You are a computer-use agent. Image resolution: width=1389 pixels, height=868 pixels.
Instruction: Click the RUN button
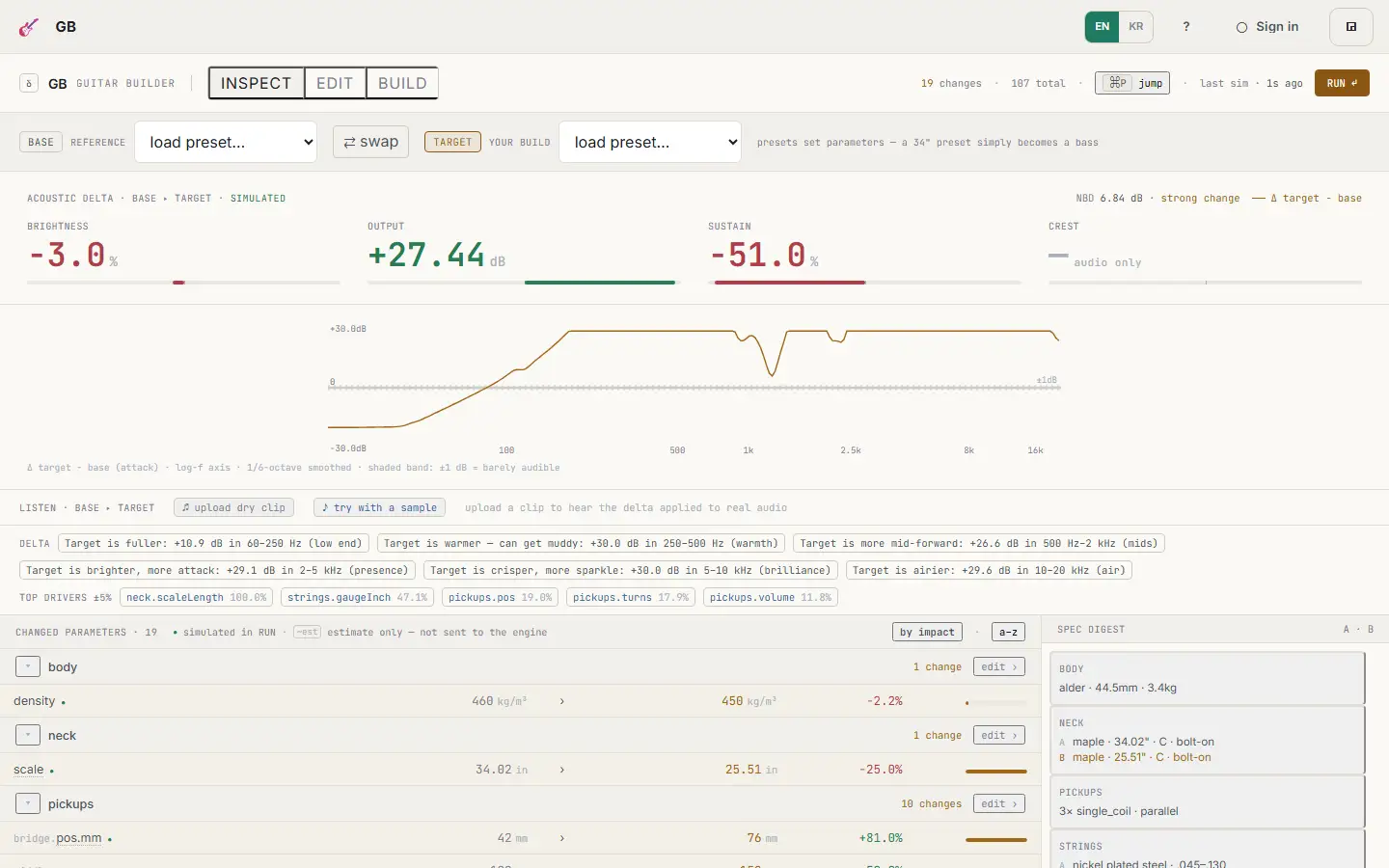[1342, 83]
